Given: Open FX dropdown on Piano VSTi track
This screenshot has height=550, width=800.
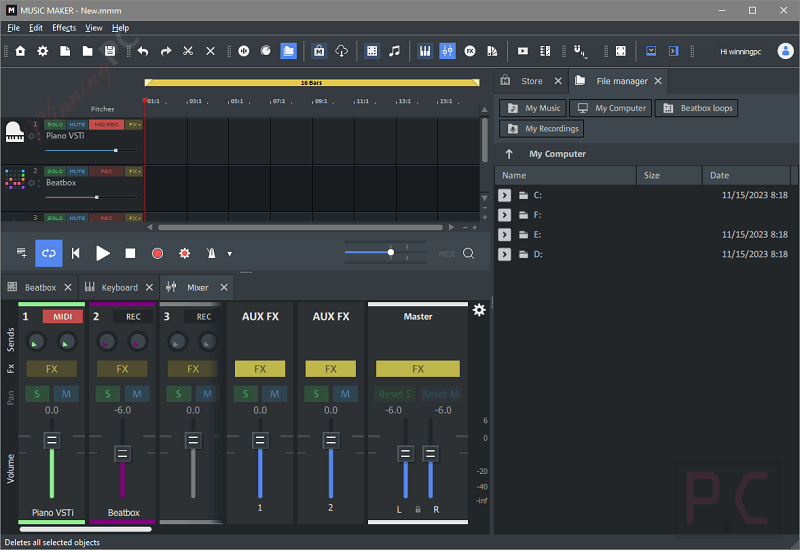Looking at the screenshot, I should (134, 124).
